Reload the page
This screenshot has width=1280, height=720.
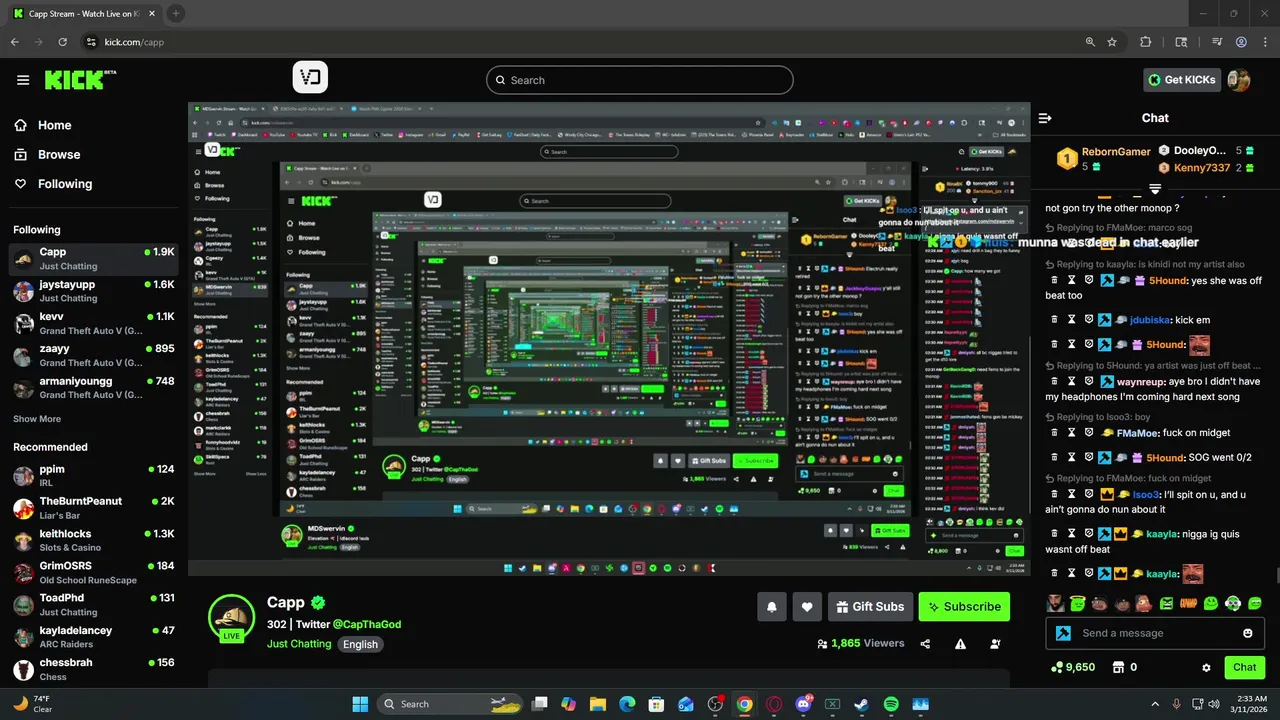[x=62, y=42]
